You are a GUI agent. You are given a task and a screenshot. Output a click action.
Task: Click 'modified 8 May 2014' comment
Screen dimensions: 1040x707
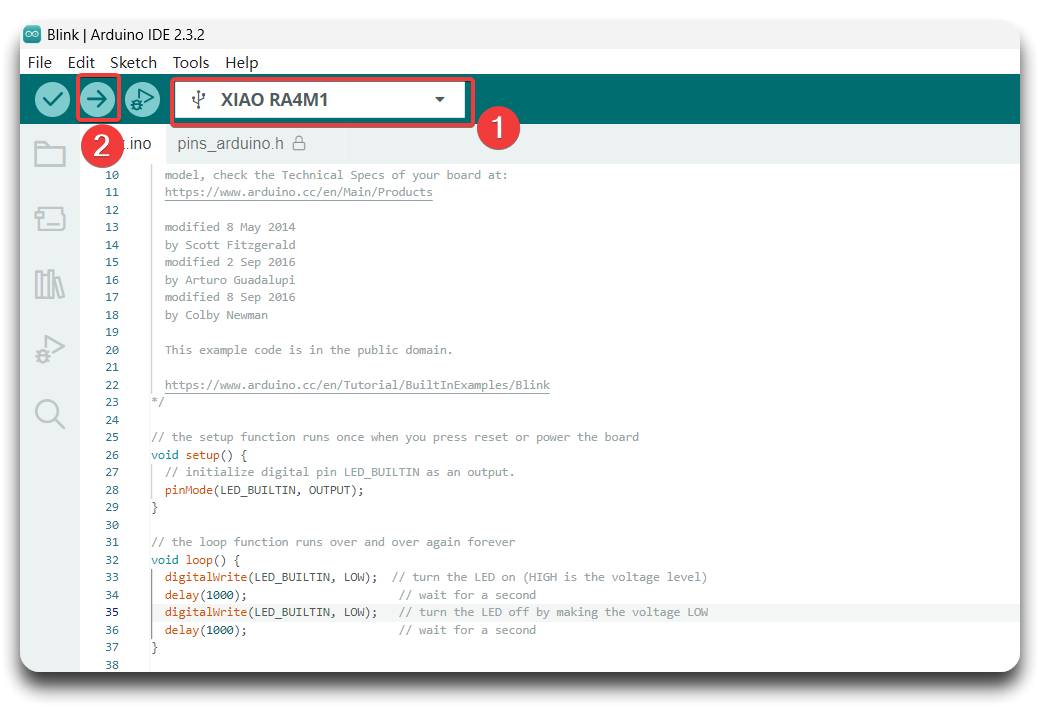tap(230, 227)
